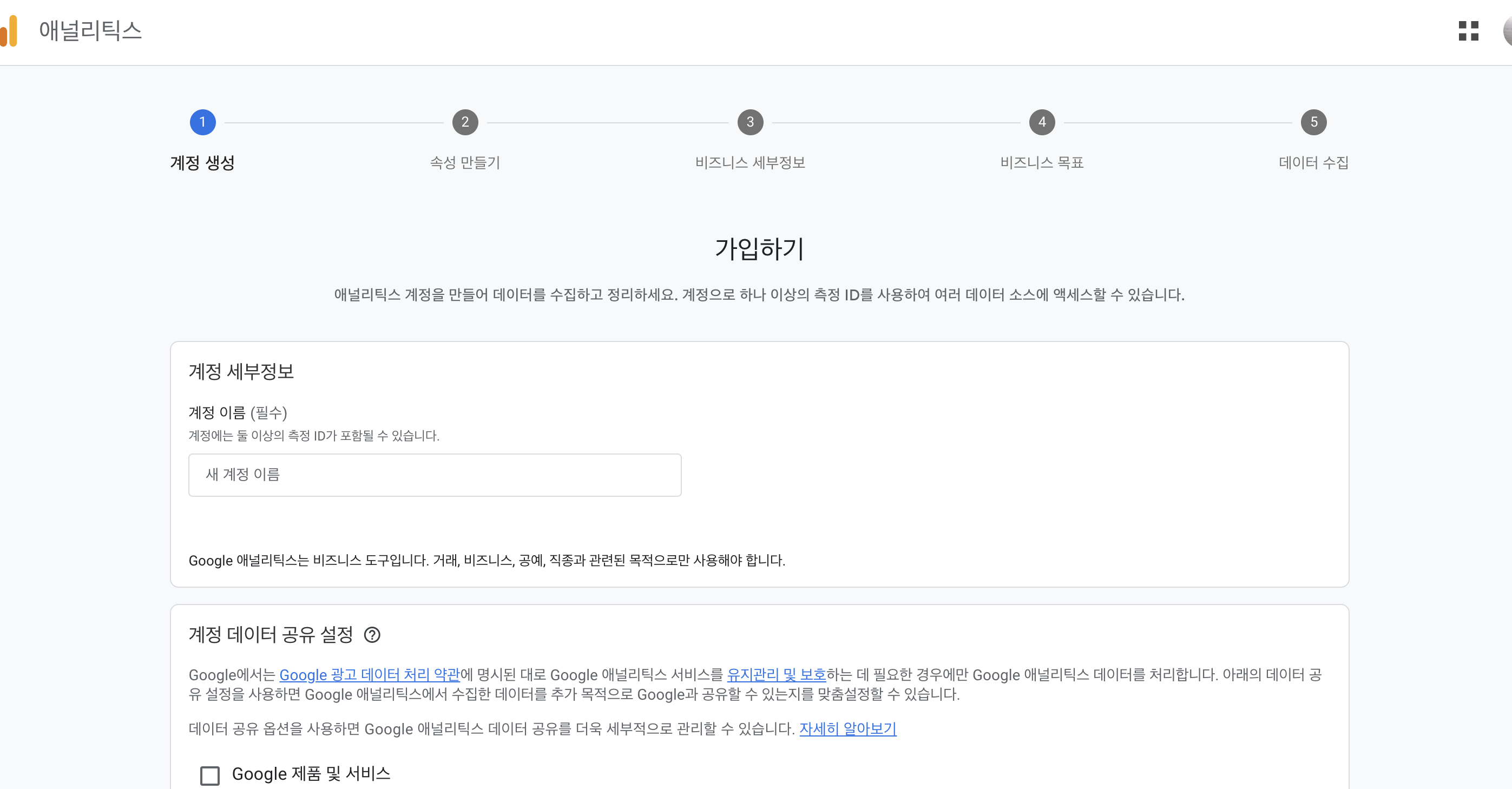Open the Google 광고 데이터 처리 약관 link
The height and width of the screenshot is (789, 1512).
coord(370,674)
